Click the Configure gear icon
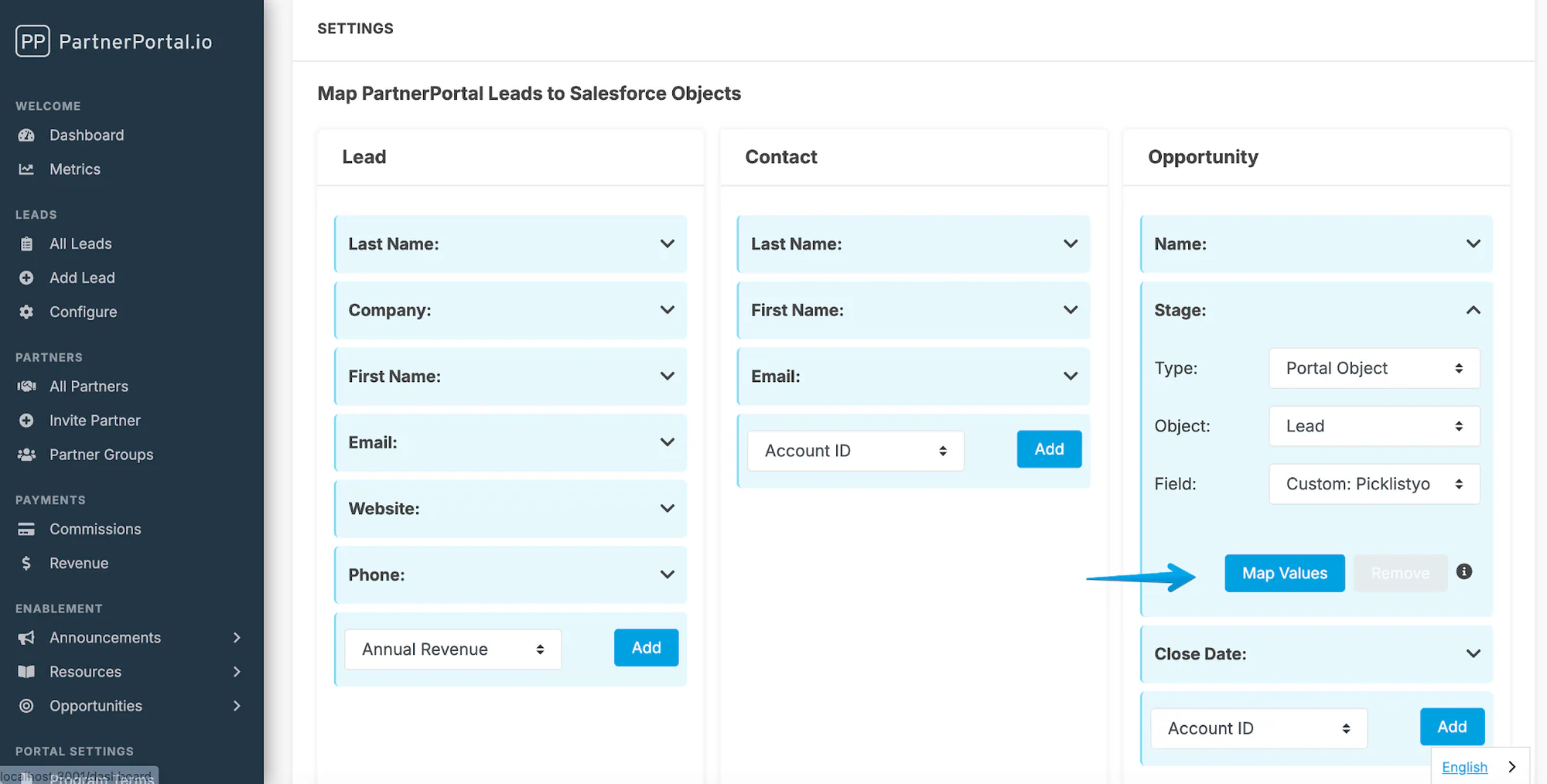The height and width of the screenshot is (784, 1547). coord(26,312)
